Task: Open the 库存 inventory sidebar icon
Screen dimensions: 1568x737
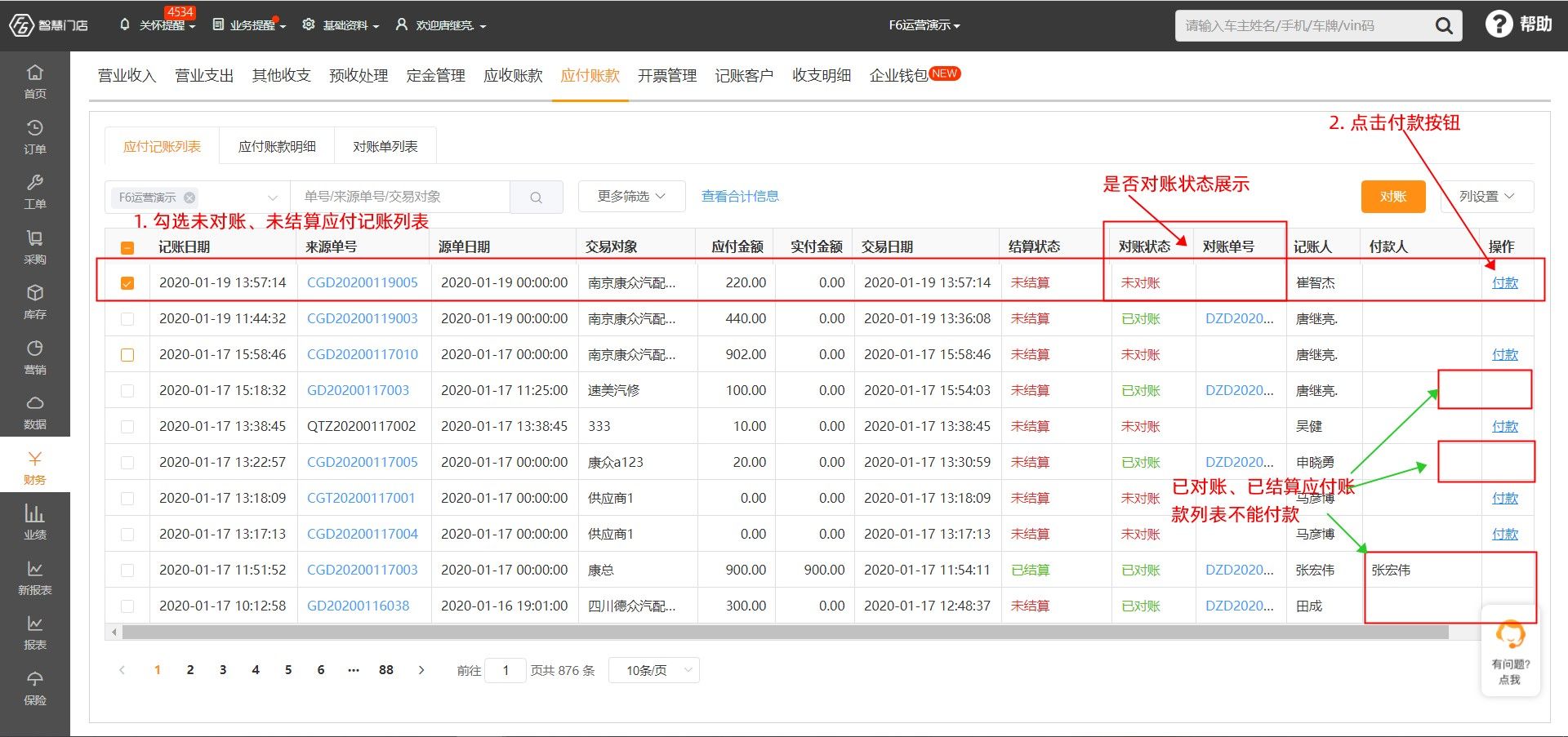Action: coord(35,300)
